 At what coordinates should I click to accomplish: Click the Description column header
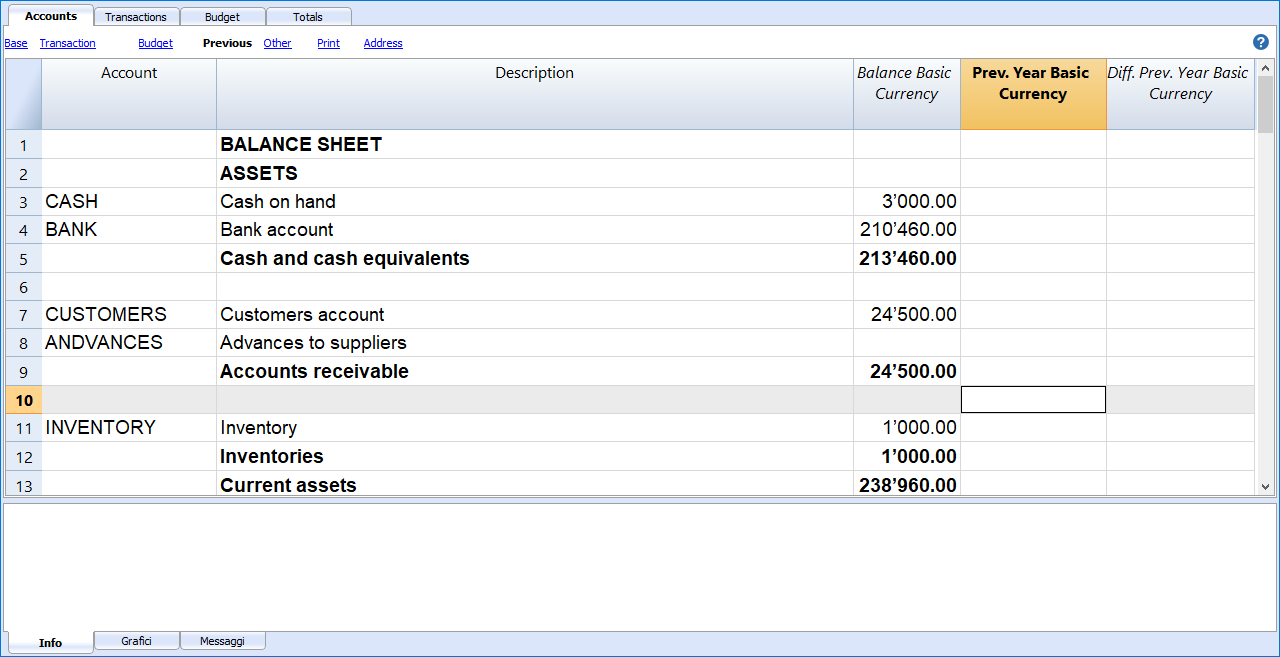(535, 94)
